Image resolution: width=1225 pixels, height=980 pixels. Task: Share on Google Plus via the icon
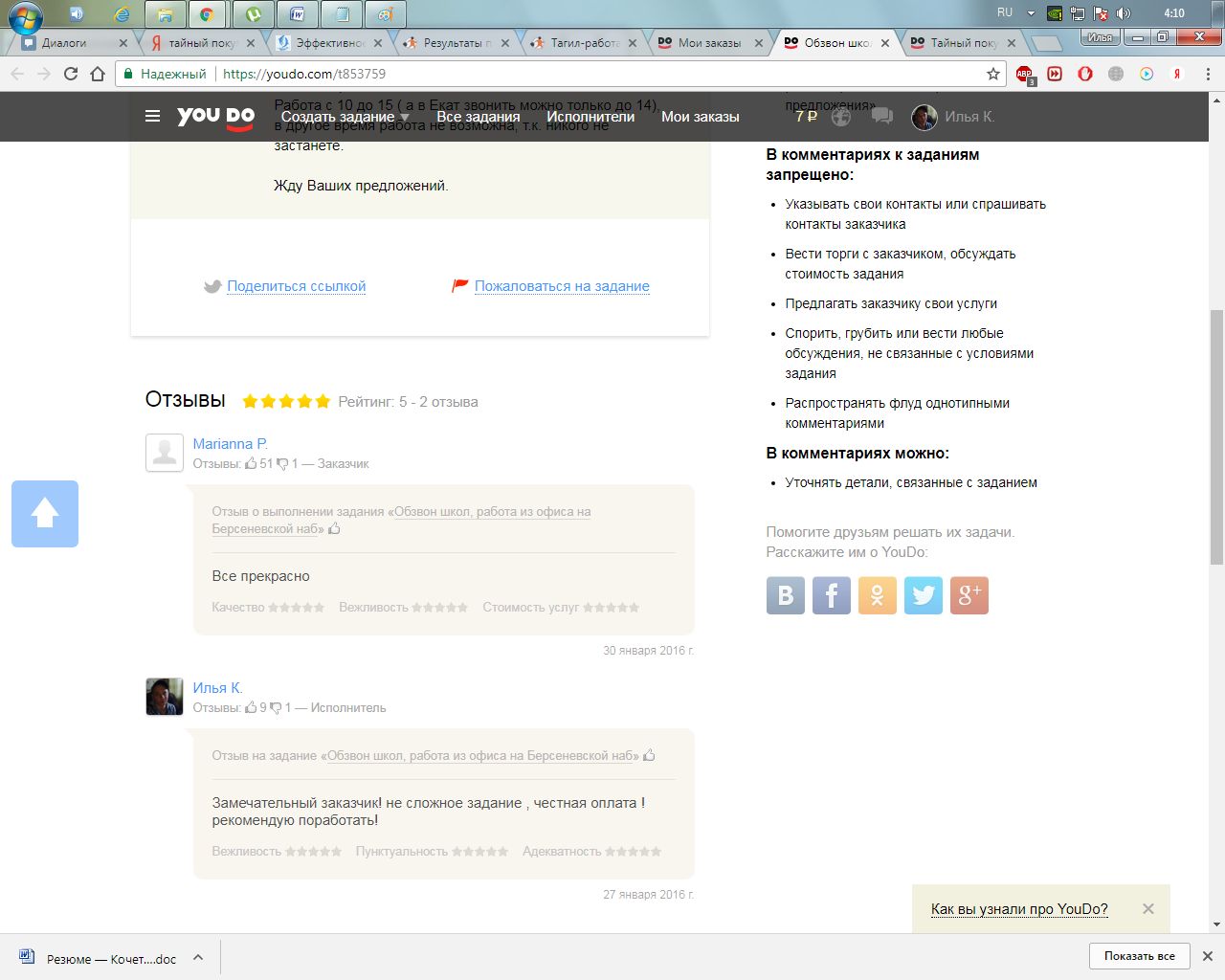969,595
